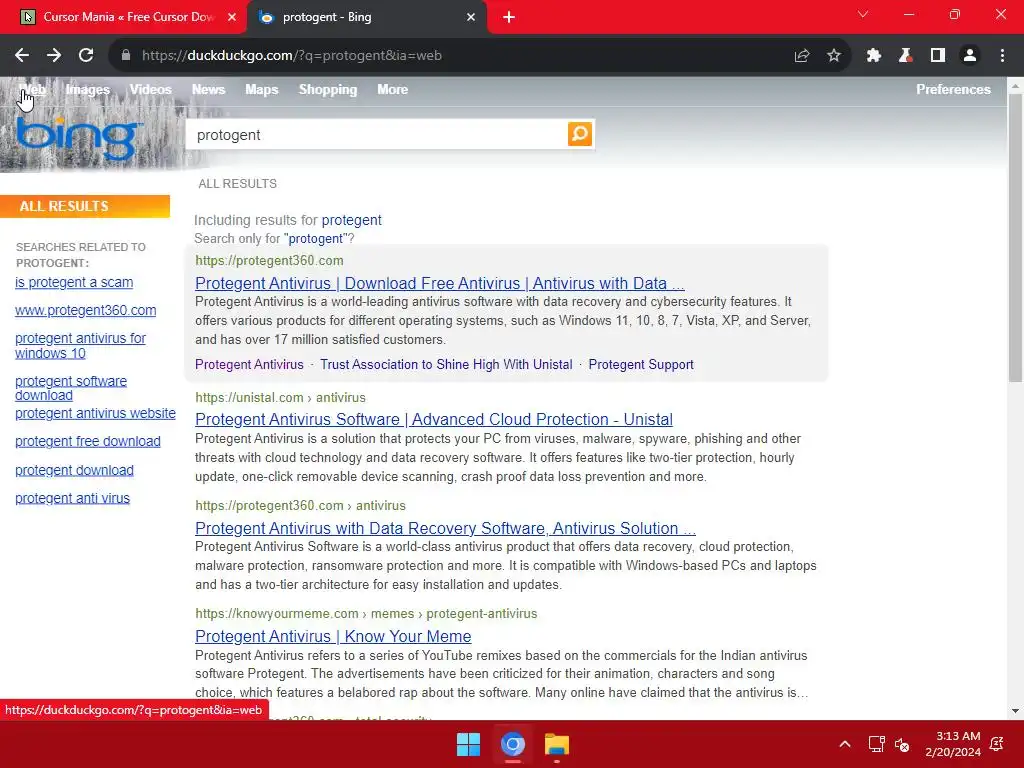Open the tab search dropdown arrow
This screenshot has height=768, width=1024.
point(863,14)
